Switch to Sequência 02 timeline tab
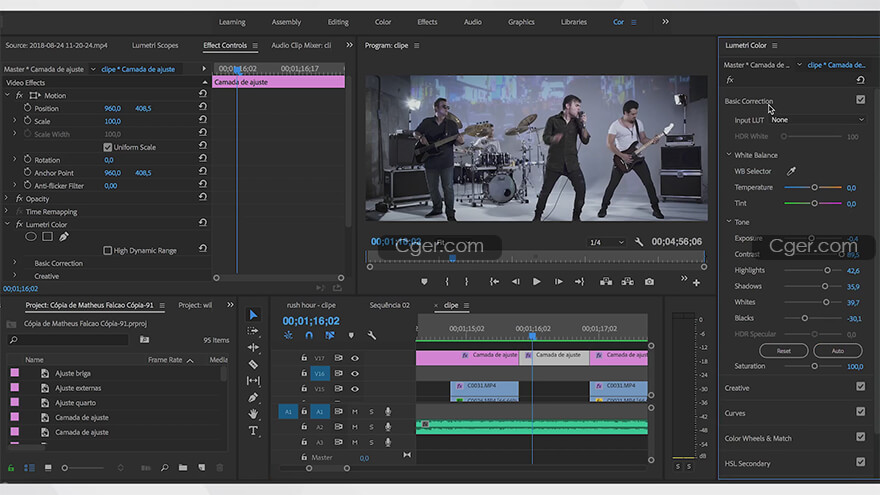Image resolution: width=880 pixels, height=495 pixels. click(x=389, y=305)
